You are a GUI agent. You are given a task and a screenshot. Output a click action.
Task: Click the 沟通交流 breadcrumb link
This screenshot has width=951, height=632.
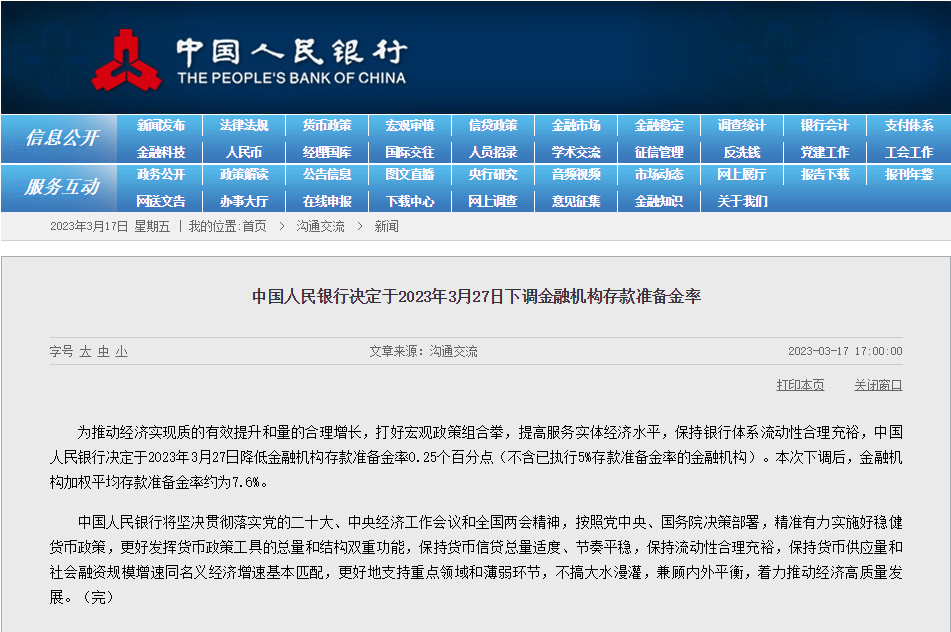click(x=320, y=227)
